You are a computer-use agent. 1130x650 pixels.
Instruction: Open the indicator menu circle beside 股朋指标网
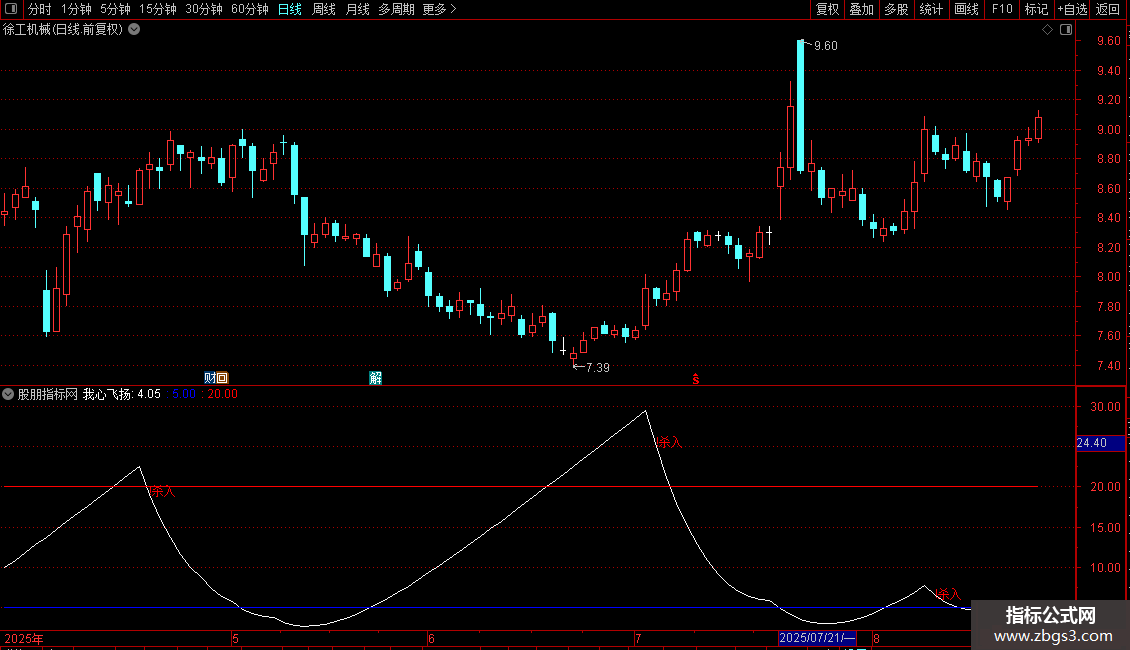8,394
